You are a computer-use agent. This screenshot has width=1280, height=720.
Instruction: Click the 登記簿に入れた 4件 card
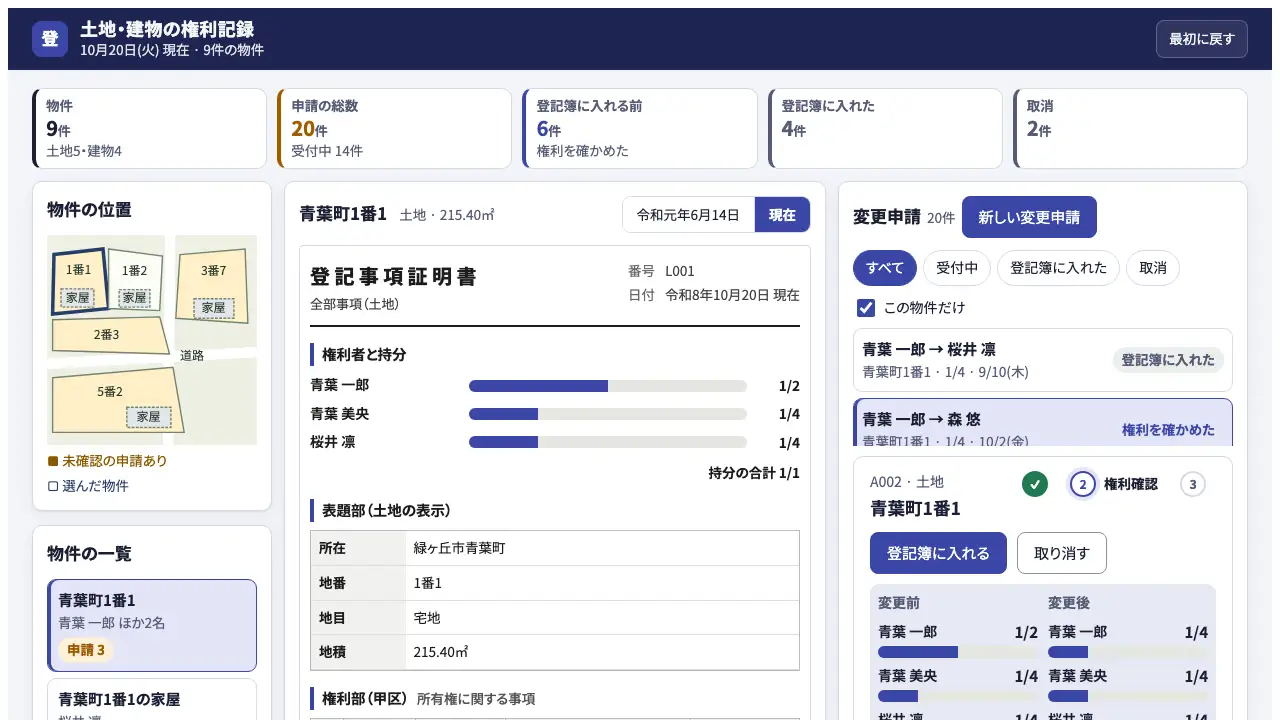coord(885,128)
